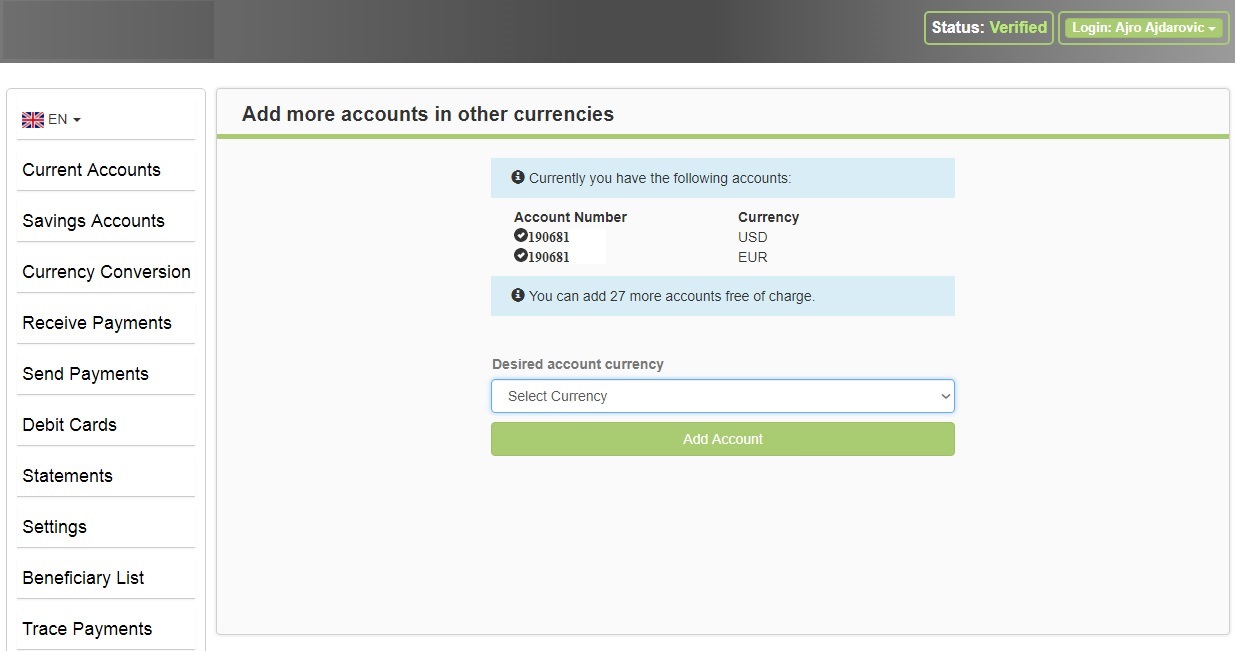The height and width of the screenshot is (651, 1235).
Task: Open Settings in sidebar
Action: point(54,527)
